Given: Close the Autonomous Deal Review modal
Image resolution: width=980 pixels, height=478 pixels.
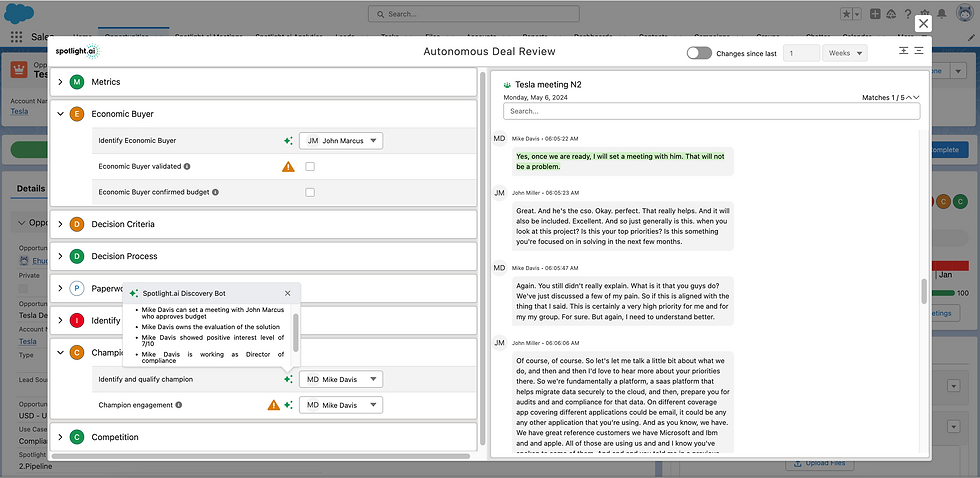Looking at the screenshot, I should (923, 24).
